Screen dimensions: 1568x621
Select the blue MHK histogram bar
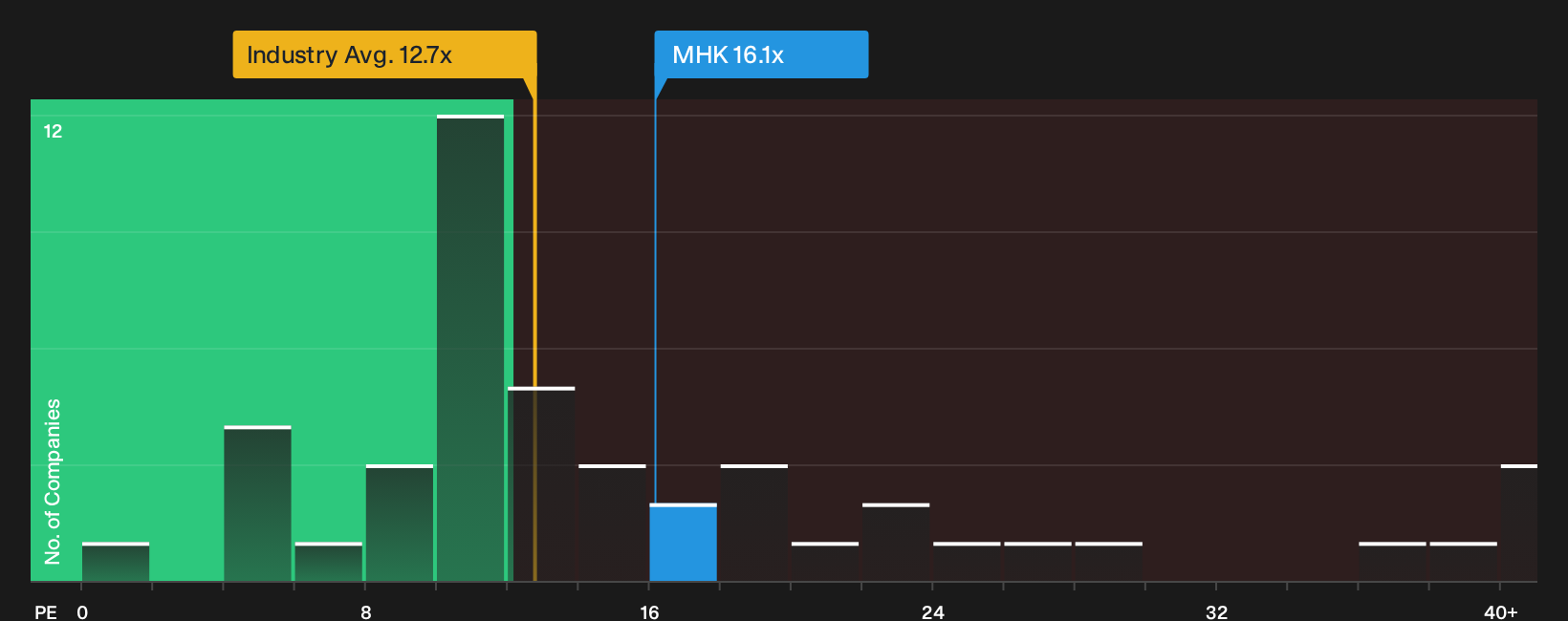683,543
